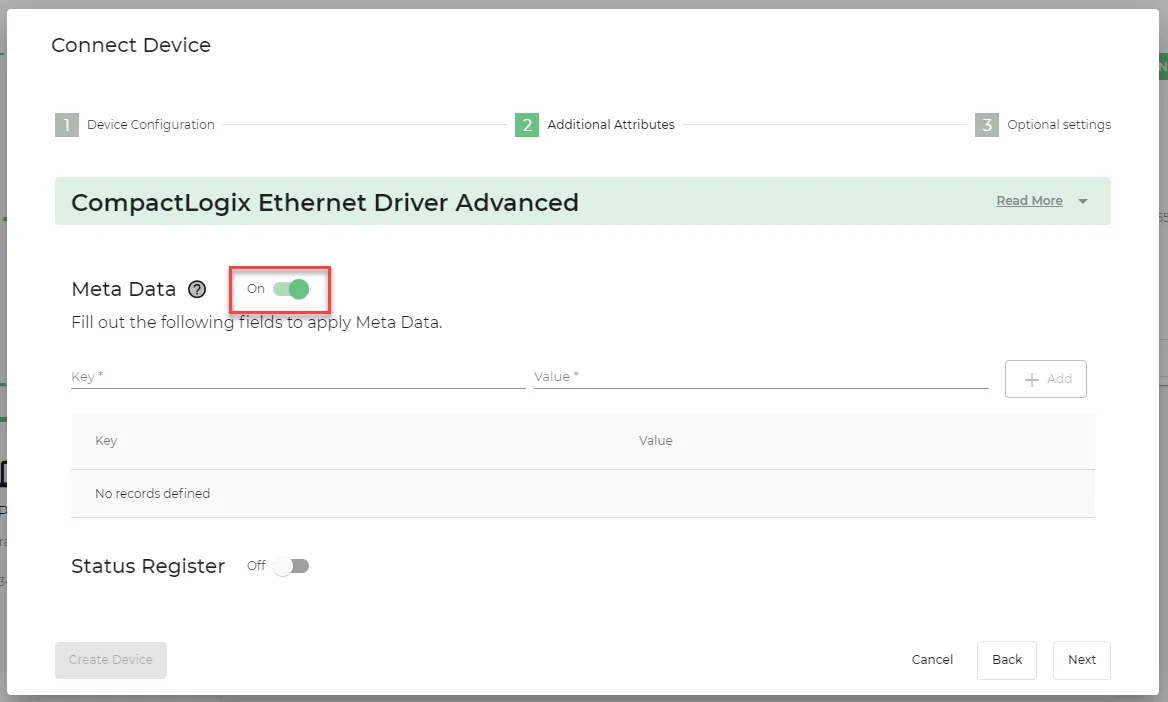The height and width of the screenshot is (702, 1168).
Task: Expand the Read More dropdown arrow
Action: (x=1083, y=201)
